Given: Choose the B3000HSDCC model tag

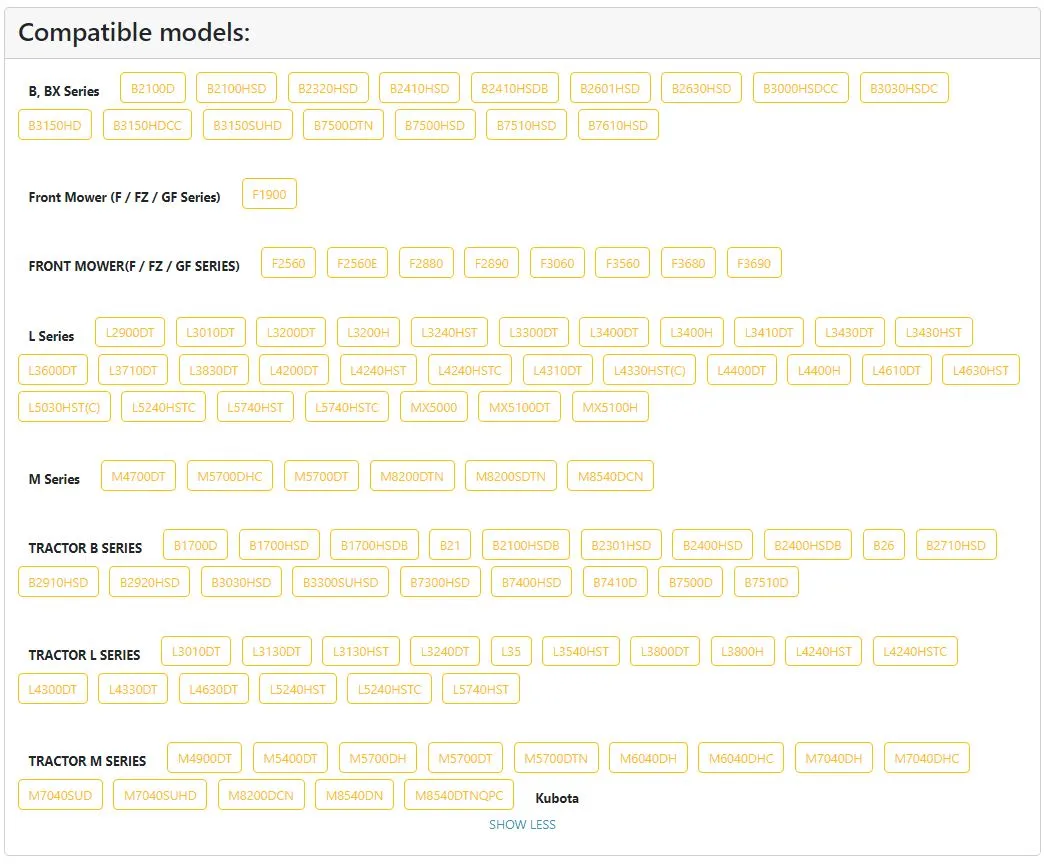Looking at the screenshot, I should [x=800, y=89].
